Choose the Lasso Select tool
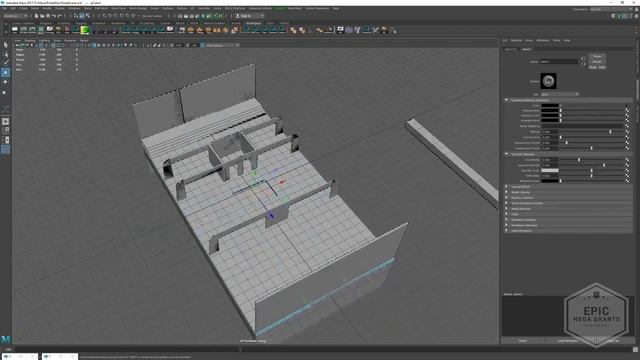The width and height of the screenshot is (640, 360). tap(5, 54)
